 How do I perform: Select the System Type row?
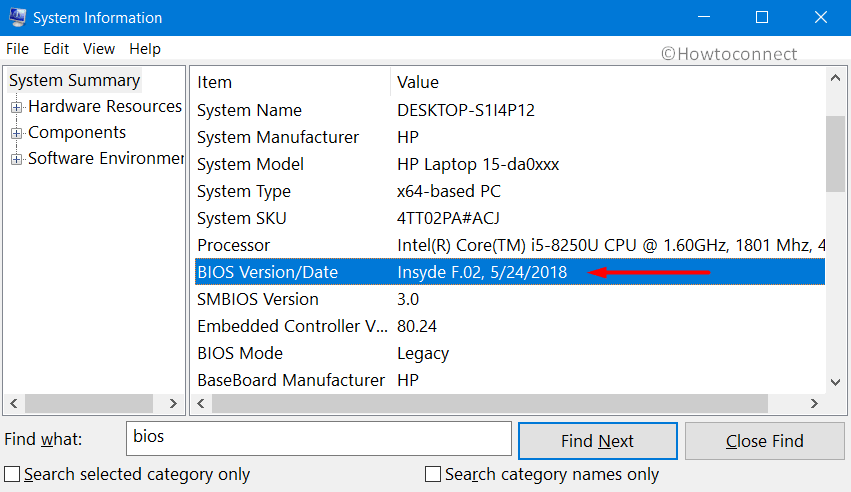pos(510,191)
